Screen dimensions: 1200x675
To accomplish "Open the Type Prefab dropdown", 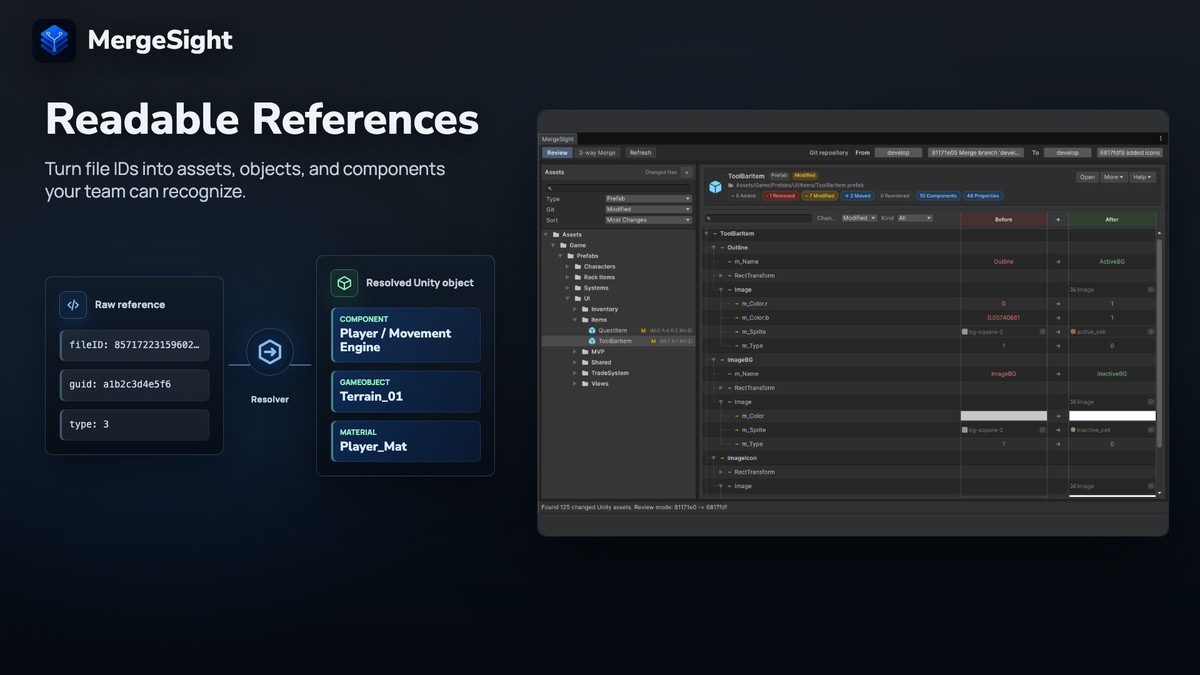I will point(648,198).
